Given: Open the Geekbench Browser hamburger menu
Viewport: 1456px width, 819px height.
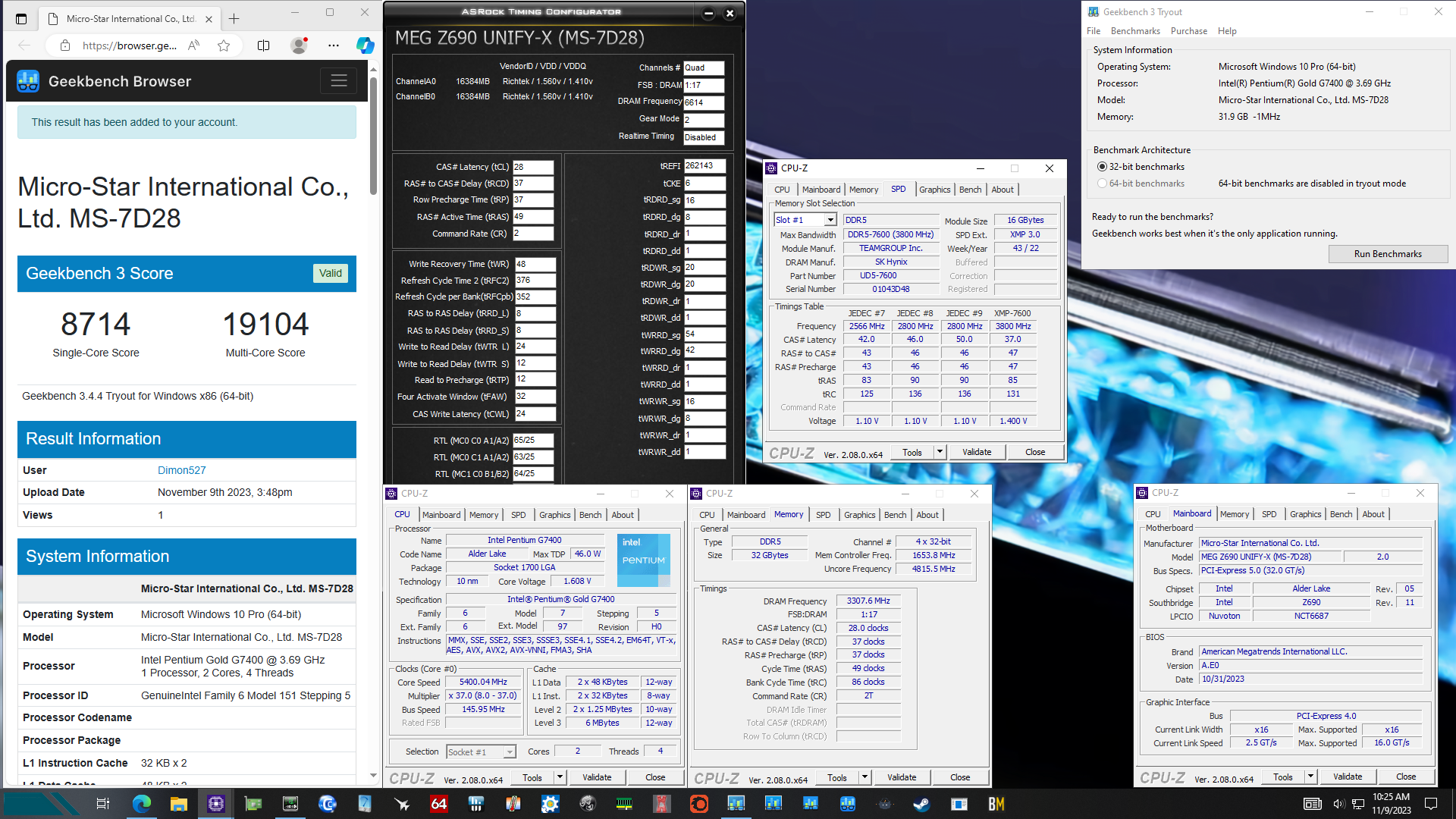Looking at the screenshot, I should (338, 80).
